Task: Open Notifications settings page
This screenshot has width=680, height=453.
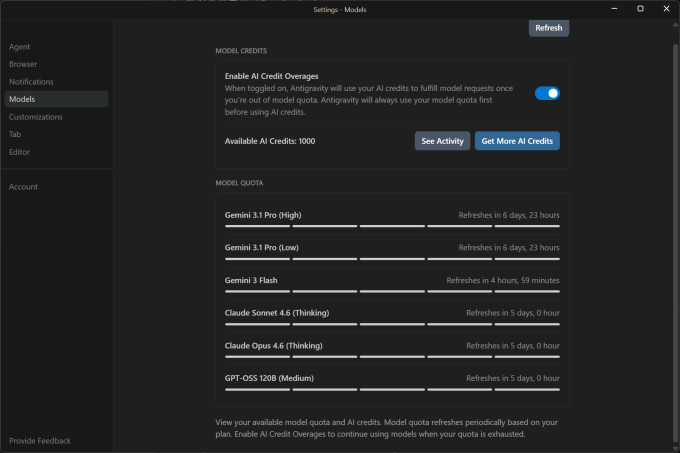Action: point(31,82)
